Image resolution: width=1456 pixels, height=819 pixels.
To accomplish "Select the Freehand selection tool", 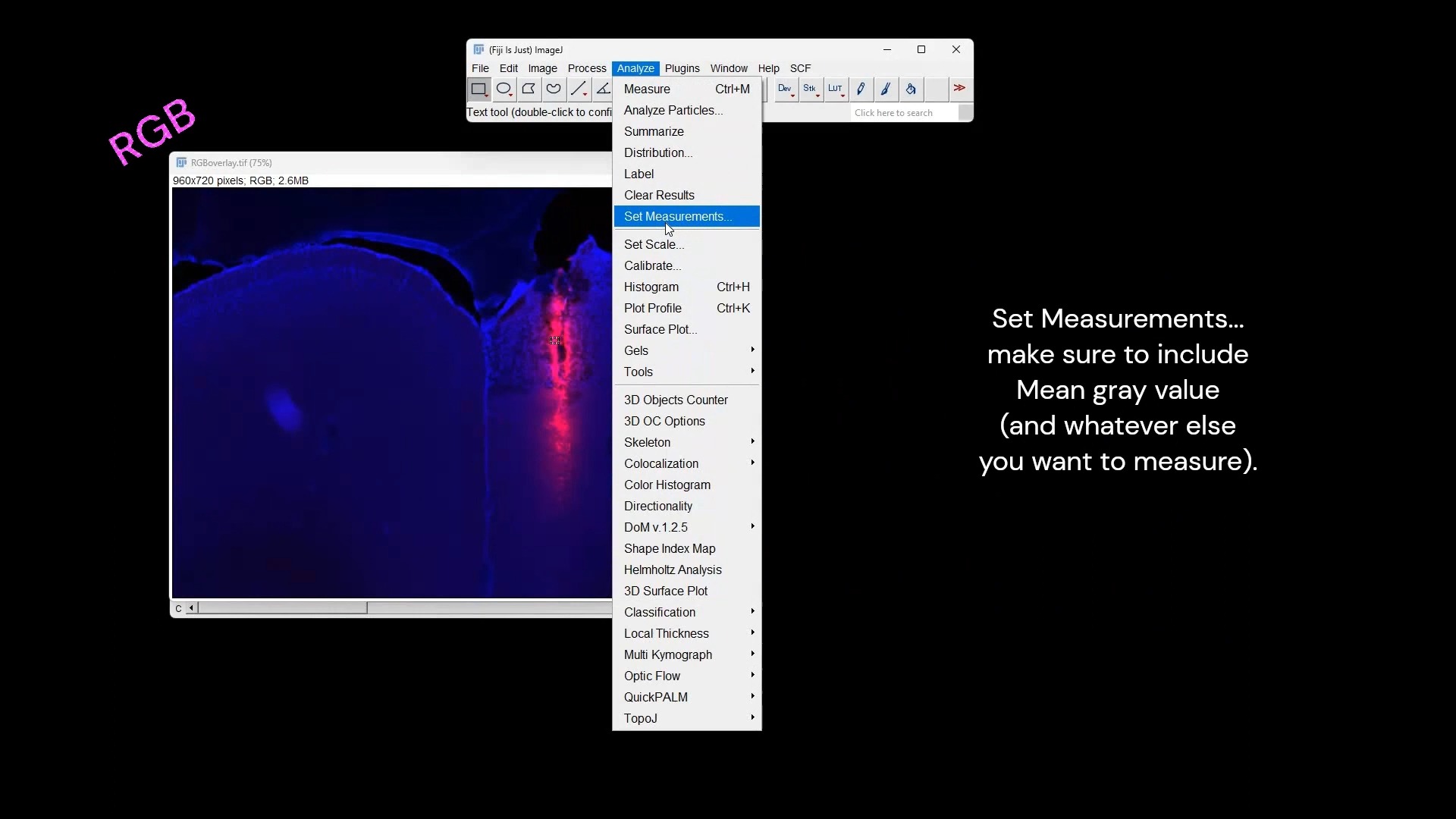I will pyautogui.click(x=554, y=89).
